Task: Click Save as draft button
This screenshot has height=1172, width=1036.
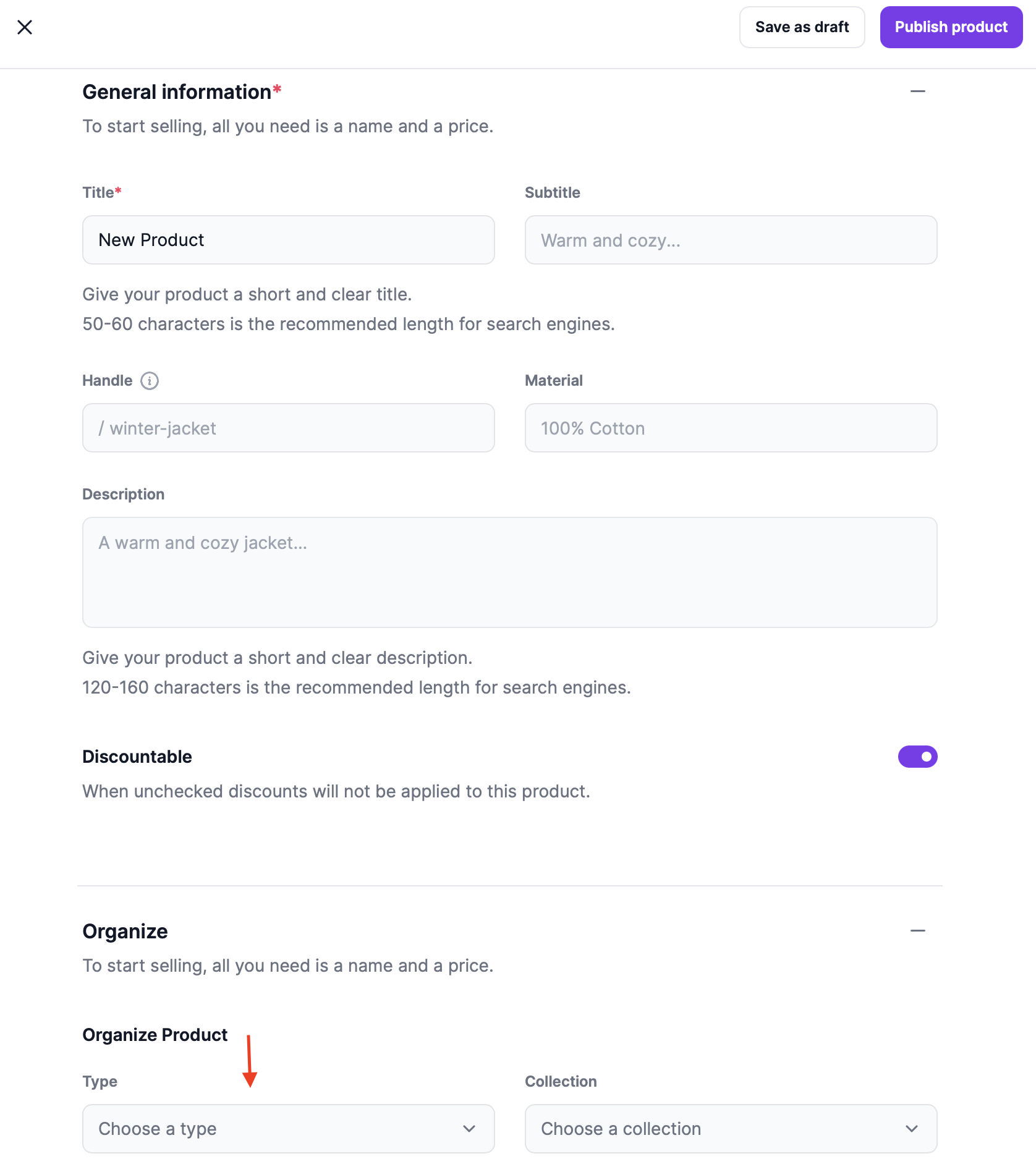Action: (802, 27)
